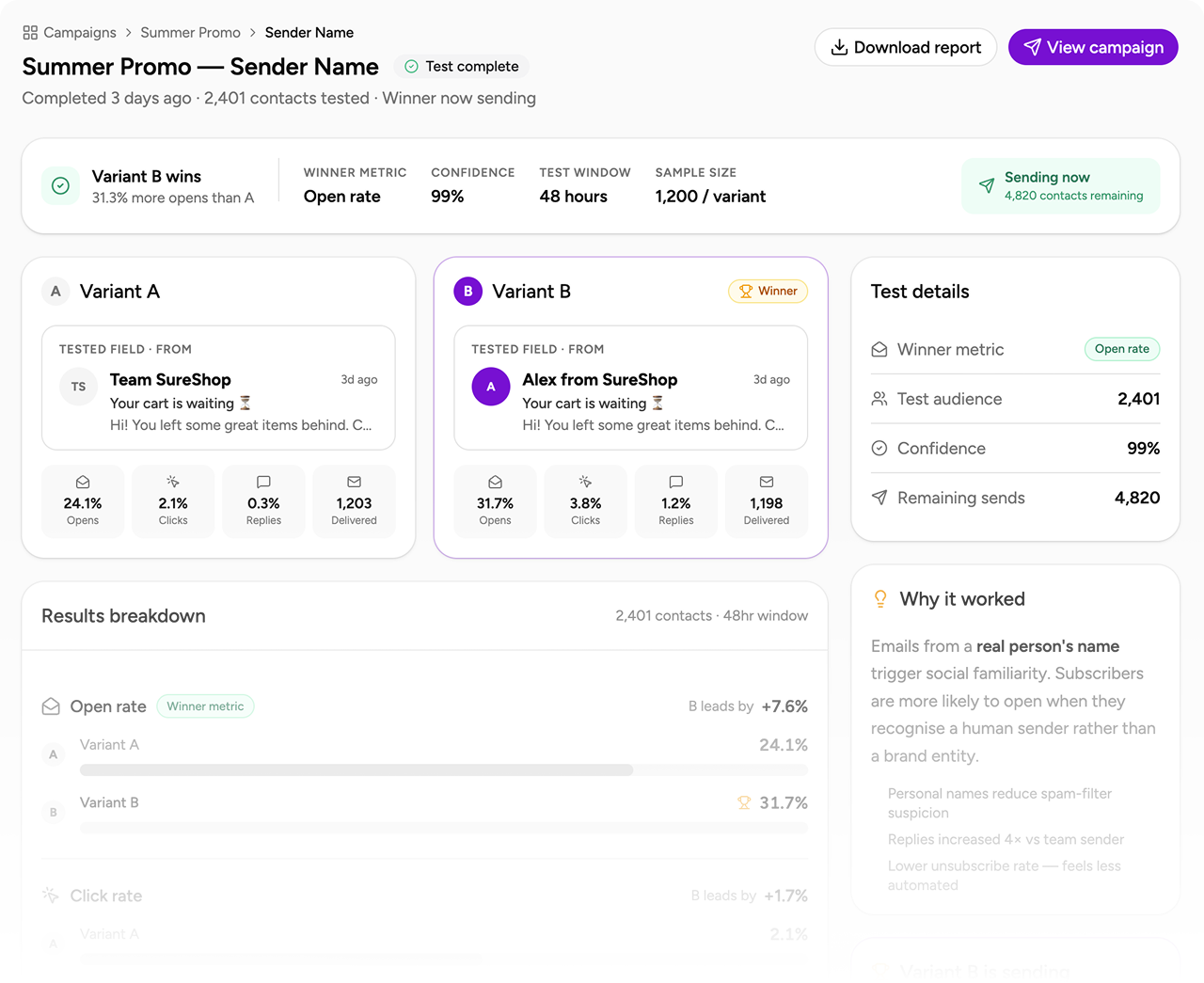Image resolution: width=1204 pixels, height=983 pixels.
Task: Click the Variant A opens envelope icon
Action: click(x=83, y=482)
